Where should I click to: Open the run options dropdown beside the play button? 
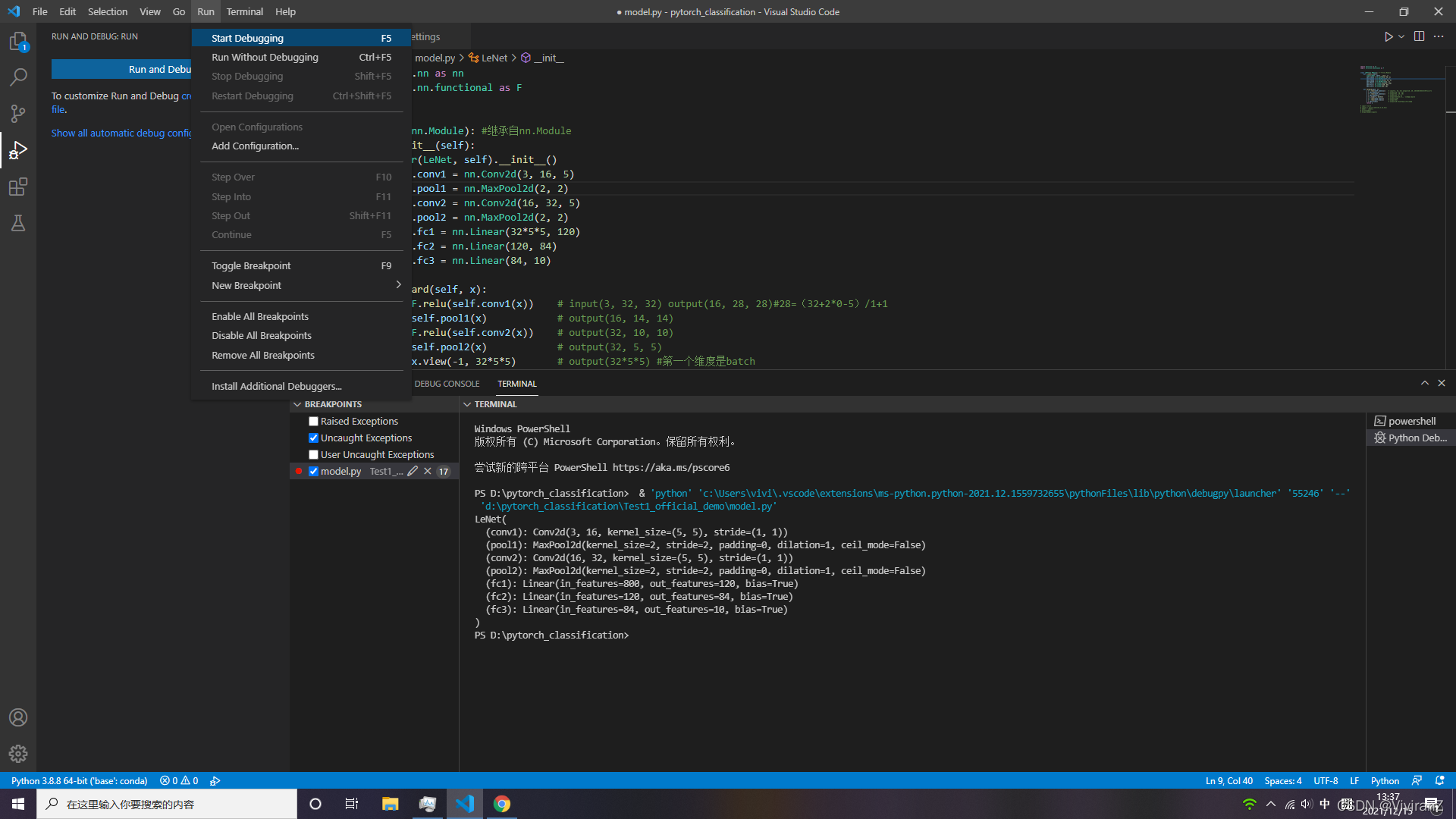(1401, 36)
